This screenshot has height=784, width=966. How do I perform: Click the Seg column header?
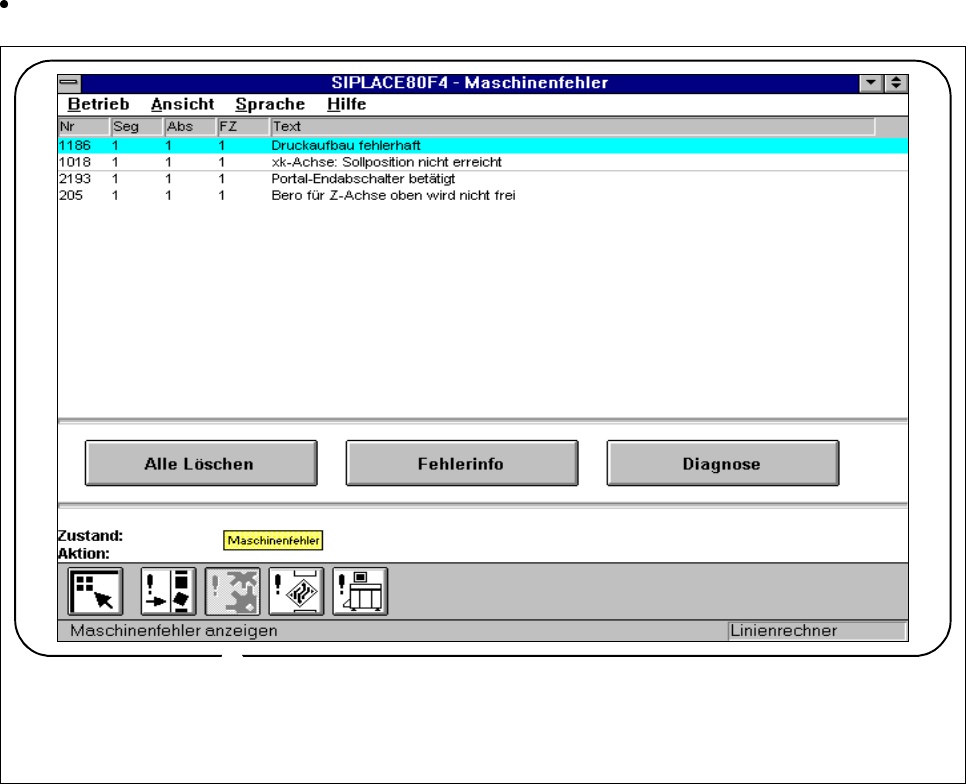[137, 127]
